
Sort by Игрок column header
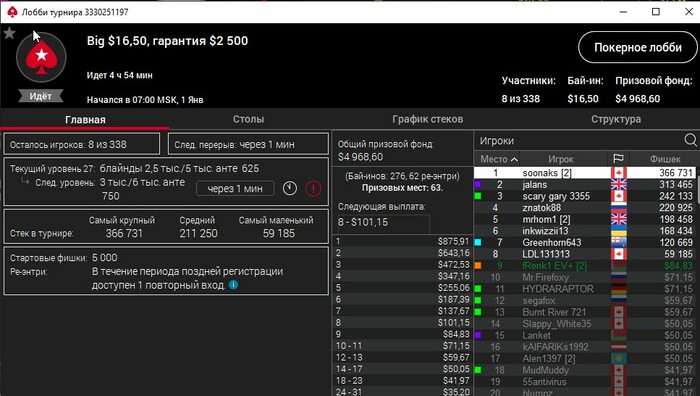[x=561, y=159]
